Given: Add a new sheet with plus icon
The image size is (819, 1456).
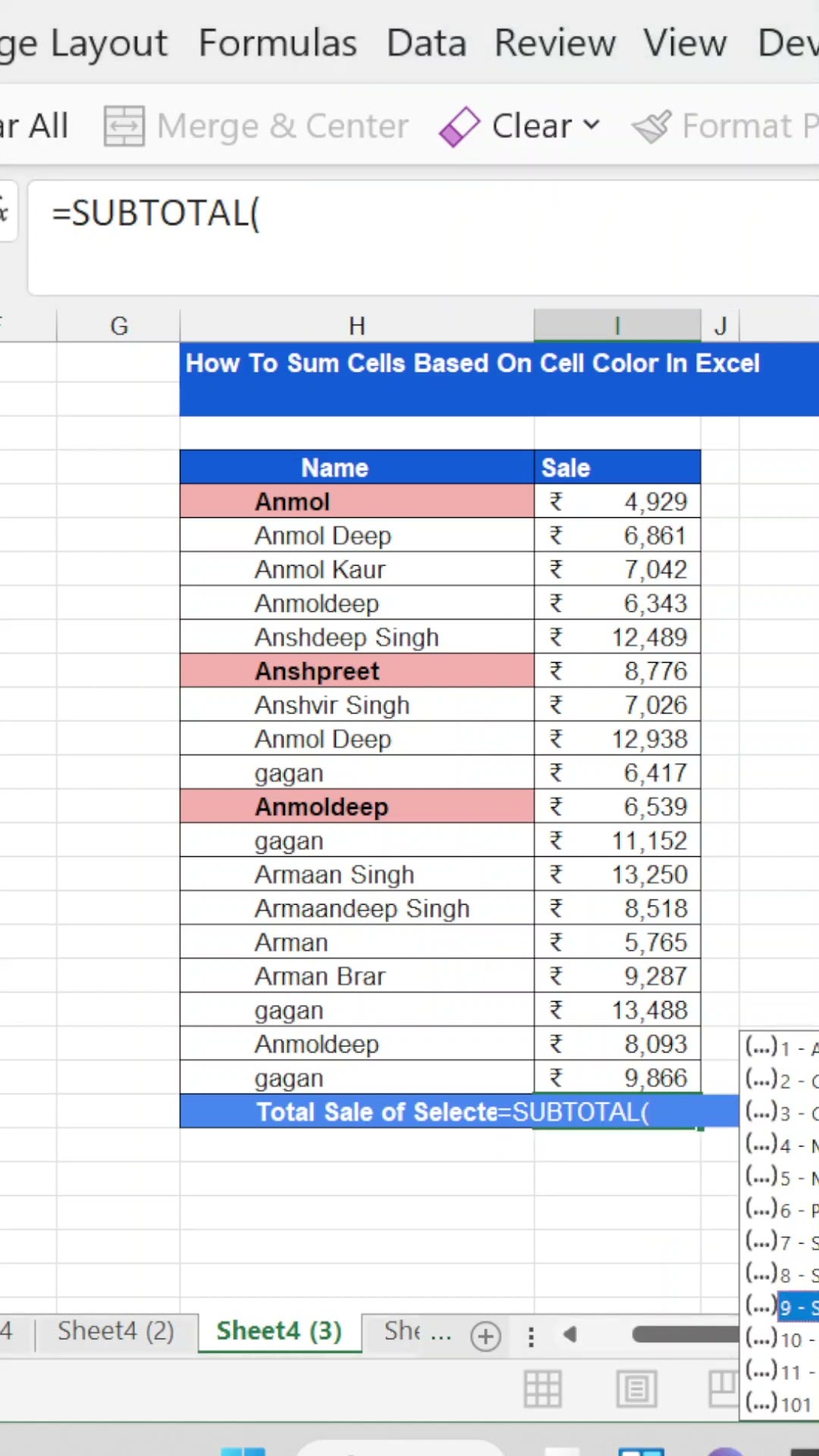Looking at the screenshot, I should coord(485,1335).
